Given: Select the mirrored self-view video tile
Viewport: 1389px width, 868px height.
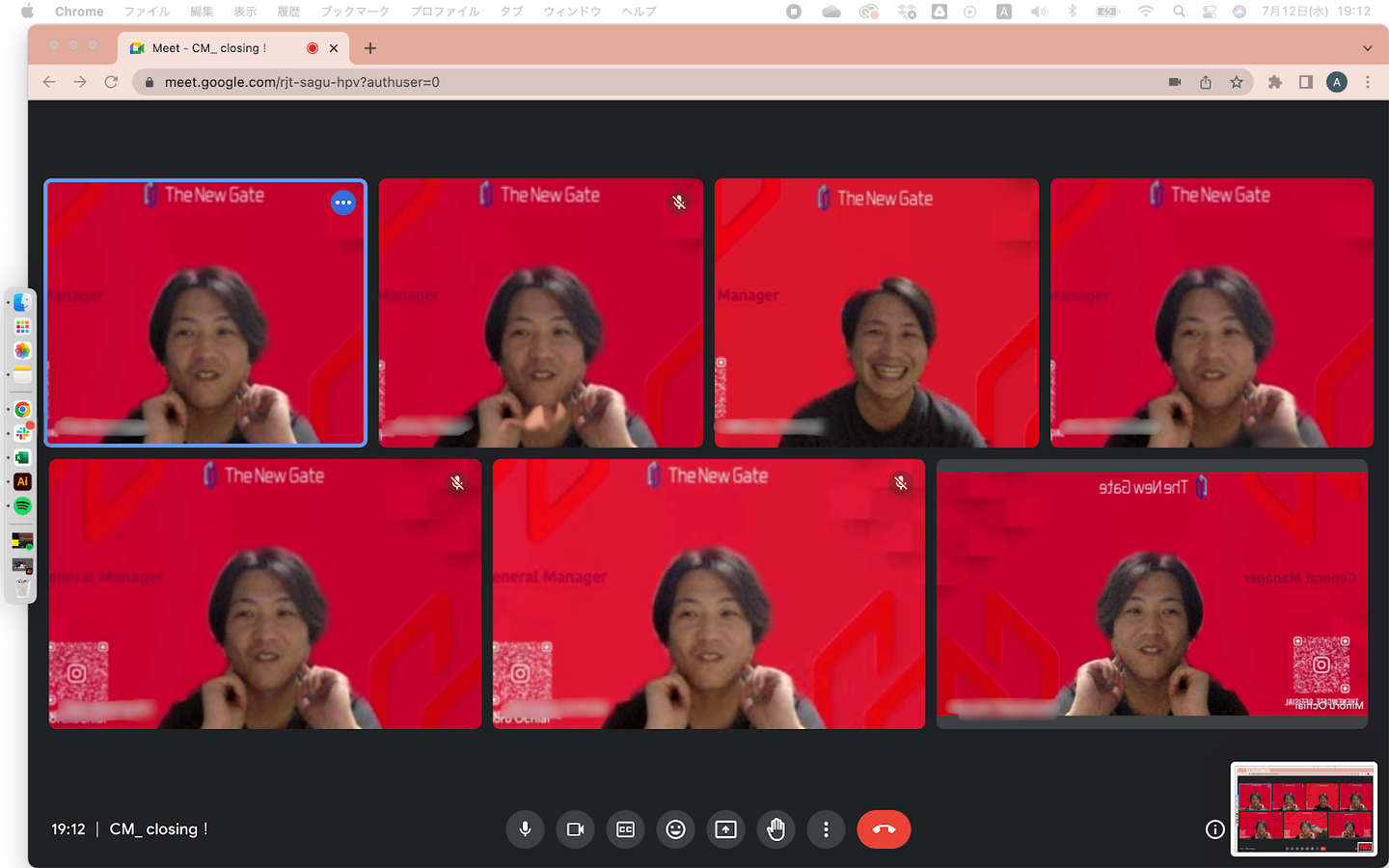Looking at the screenshot, I should pos(1152,594).
